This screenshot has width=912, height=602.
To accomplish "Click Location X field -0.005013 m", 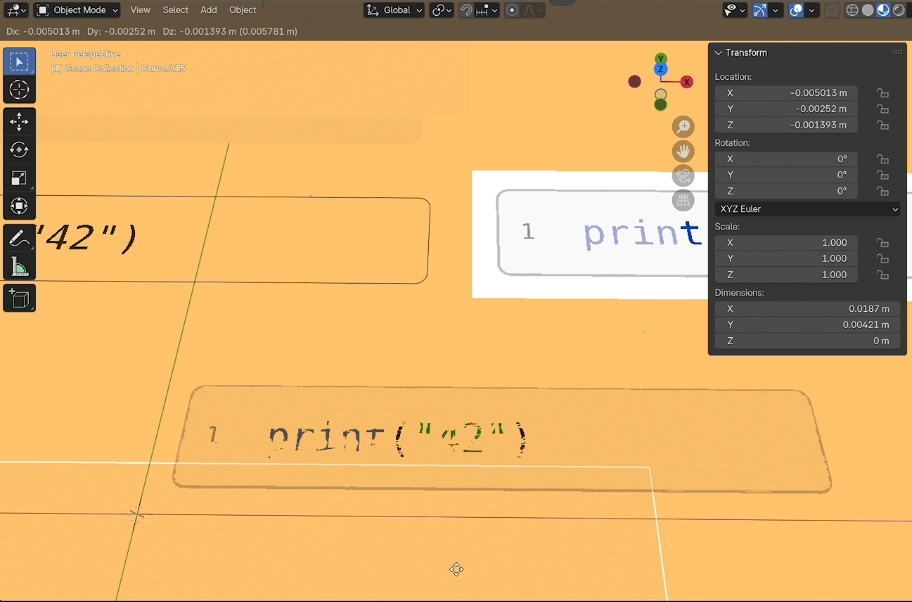I will [x=786, y=92].
